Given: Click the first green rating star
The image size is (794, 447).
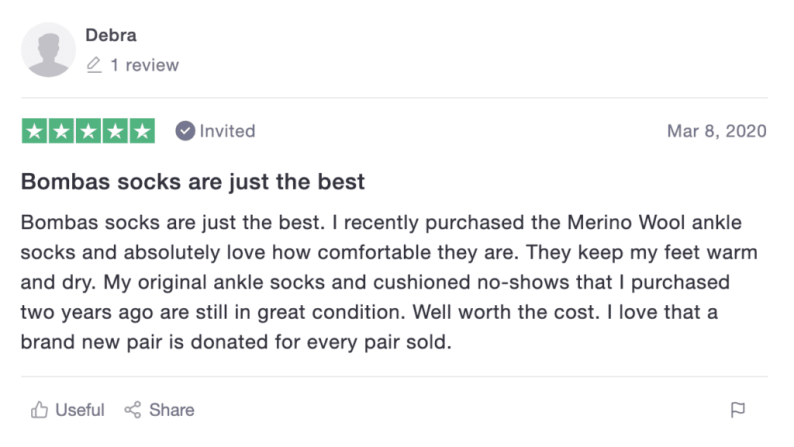Looking at the screenshot, I should click(x=35, y=131).
